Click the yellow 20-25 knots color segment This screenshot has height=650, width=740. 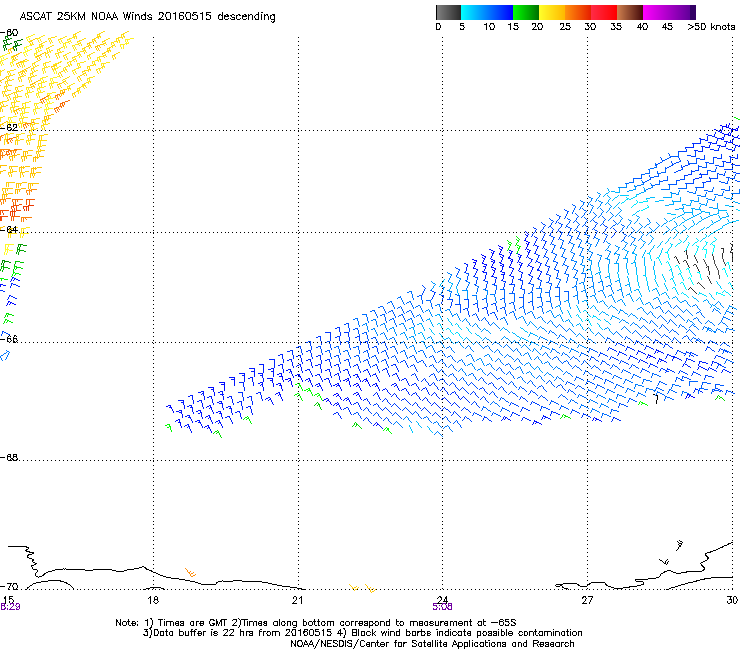click(552, 12)
